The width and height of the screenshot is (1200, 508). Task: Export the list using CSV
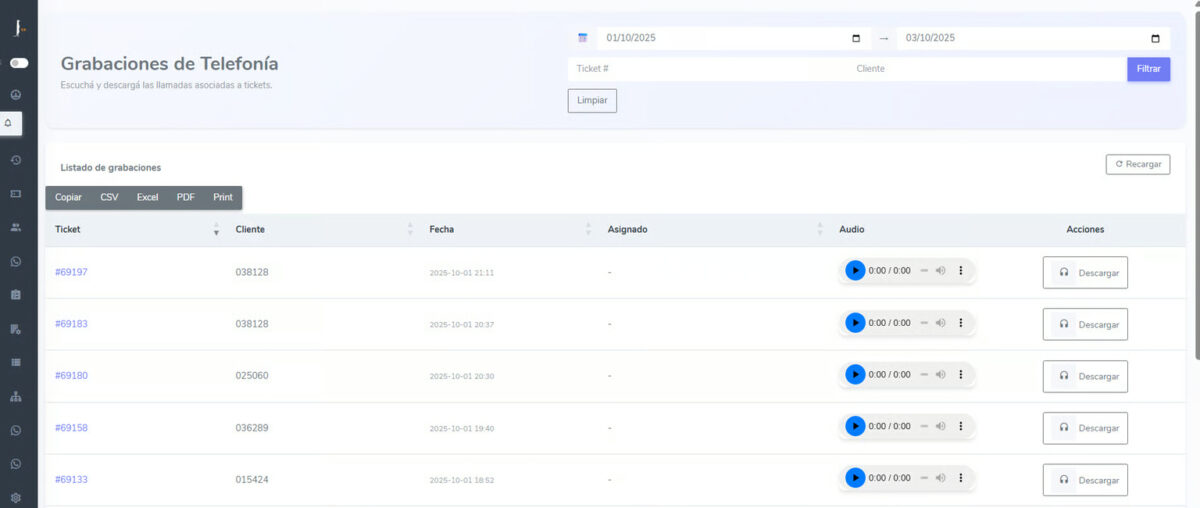click(109, 198)
